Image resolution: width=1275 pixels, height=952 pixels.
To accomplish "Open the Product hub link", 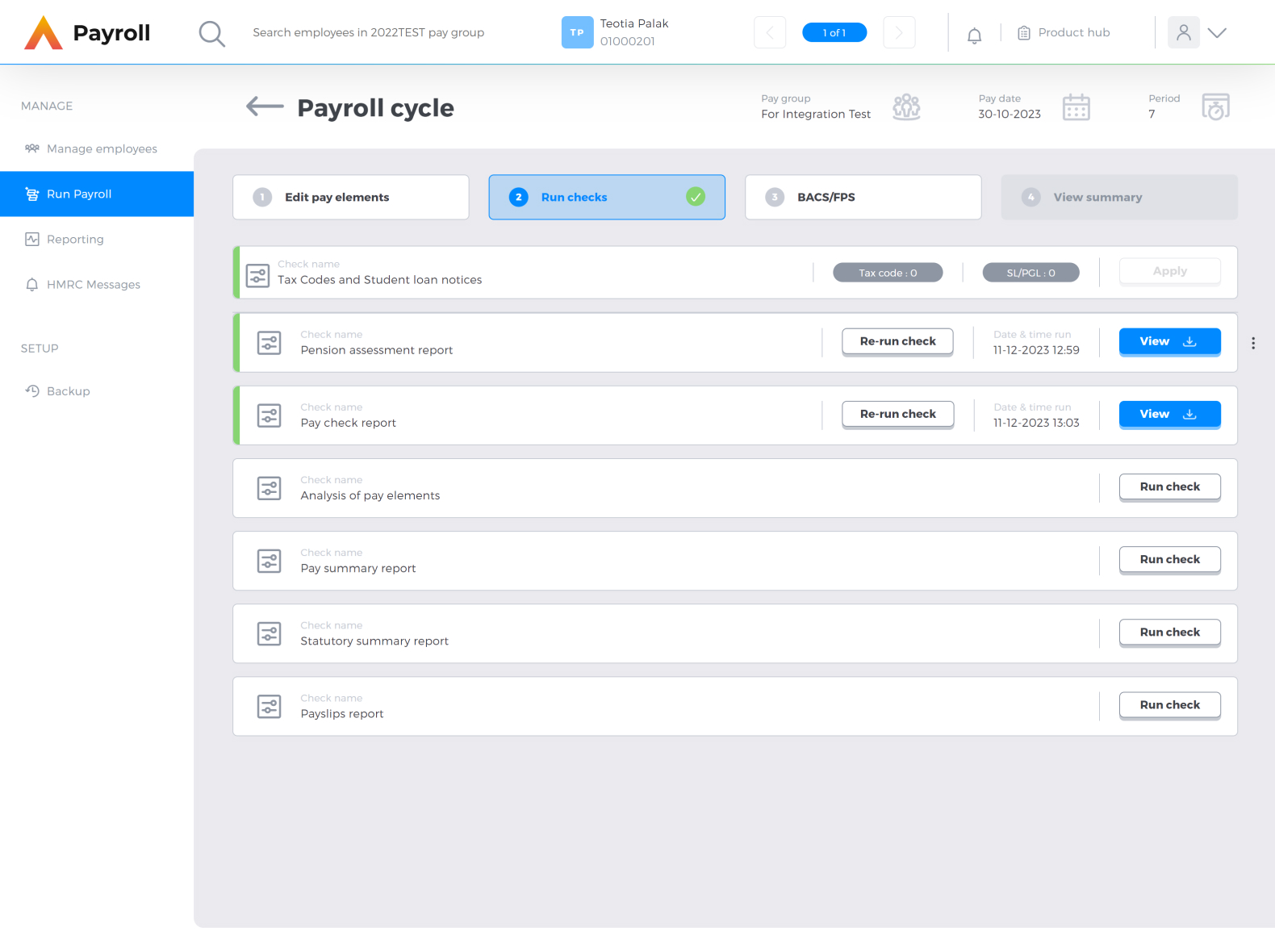I will (x=1064, y=33).
